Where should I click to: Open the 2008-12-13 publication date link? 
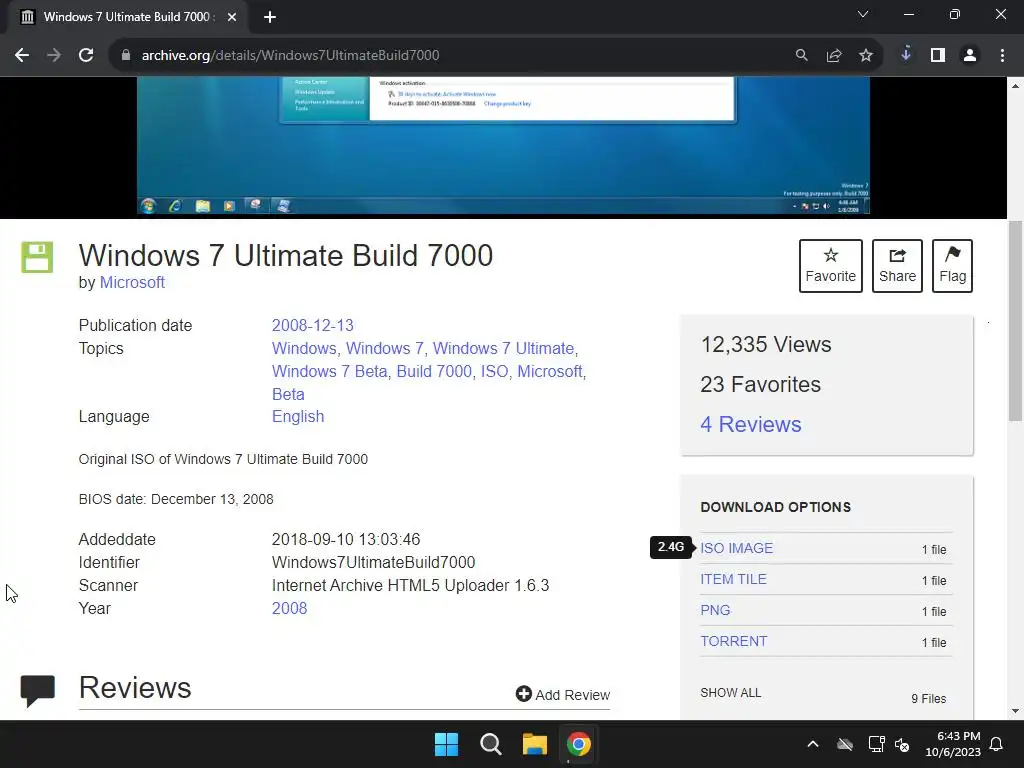[312, 325]
